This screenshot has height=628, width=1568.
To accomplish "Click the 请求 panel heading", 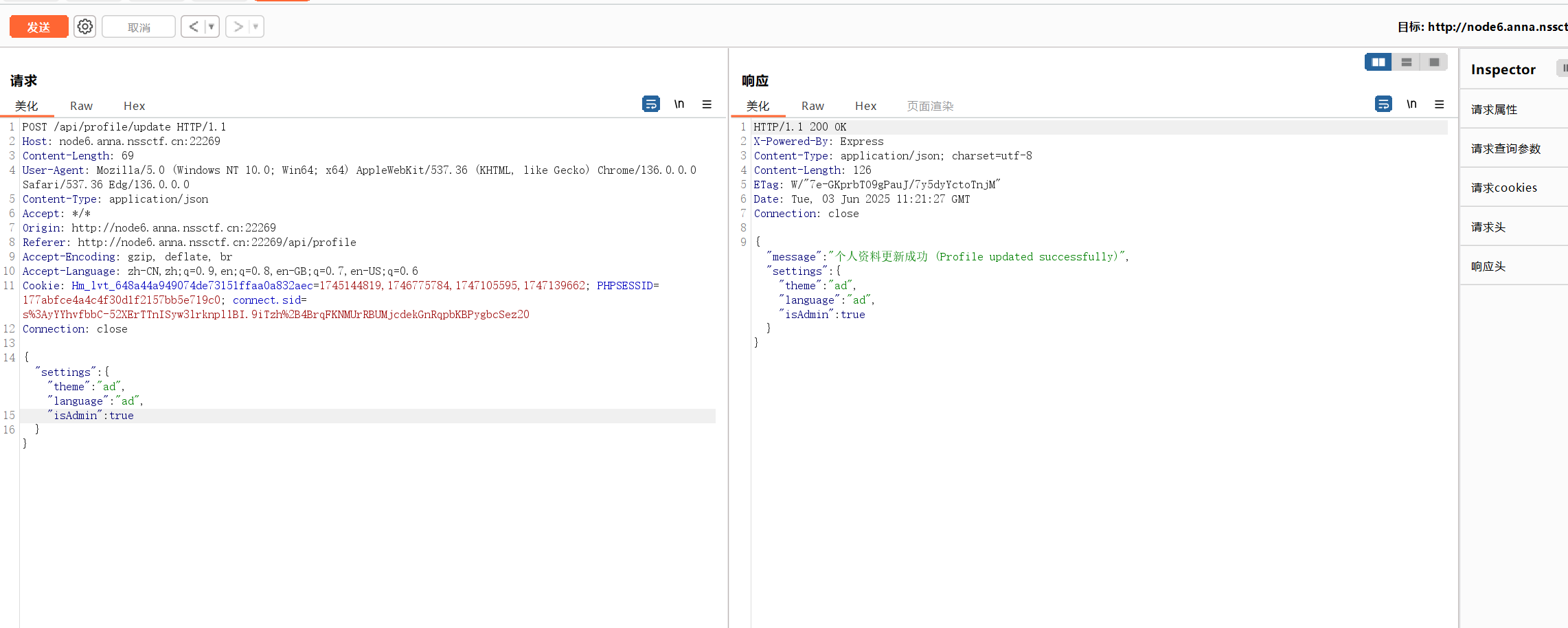I will 23,80.
